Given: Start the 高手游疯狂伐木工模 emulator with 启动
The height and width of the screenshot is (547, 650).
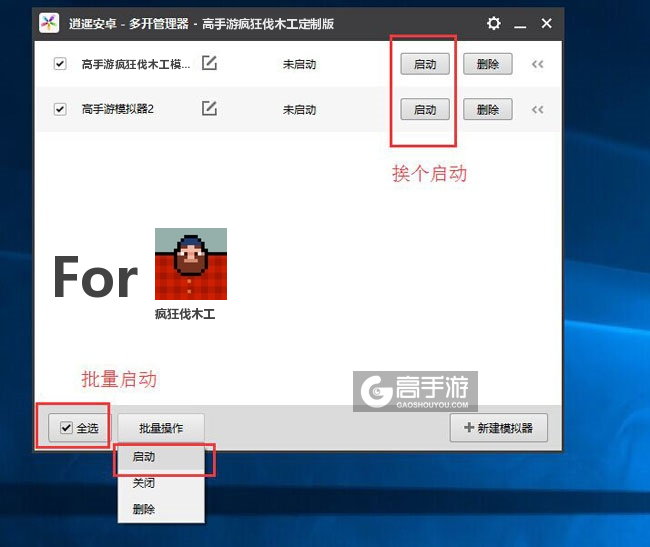Looking at the screenshot, I should click(x=425, y=64).
